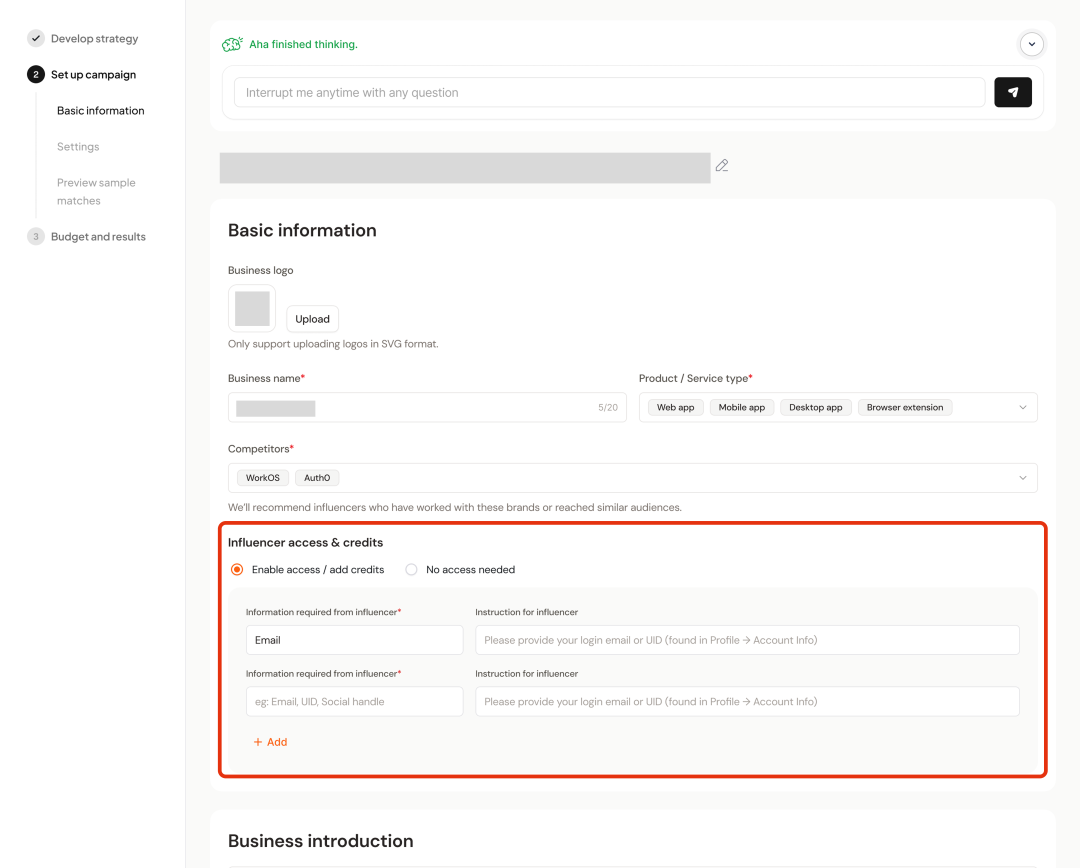Click the step 3 number badge

(x=36, y=237)
